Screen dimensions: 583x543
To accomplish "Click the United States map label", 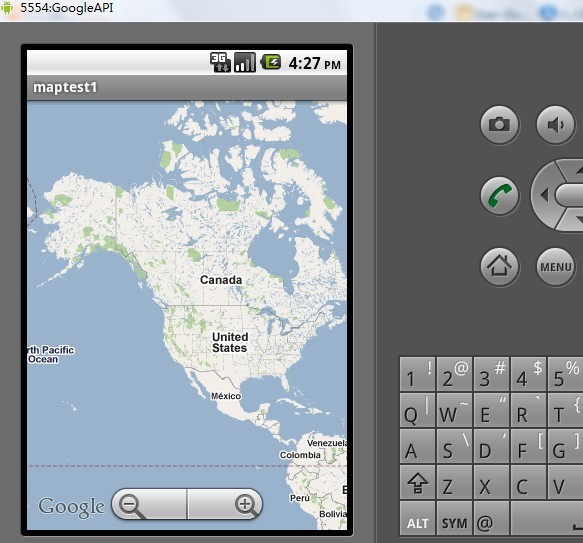I will [230, 342].
